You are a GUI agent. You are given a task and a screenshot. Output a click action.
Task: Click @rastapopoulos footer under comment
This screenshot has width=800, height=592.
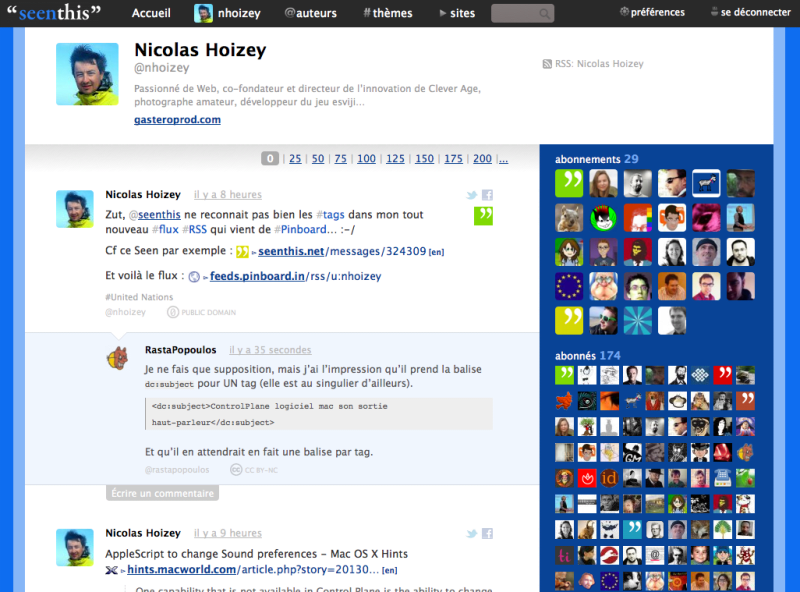[x=177, y=470]
